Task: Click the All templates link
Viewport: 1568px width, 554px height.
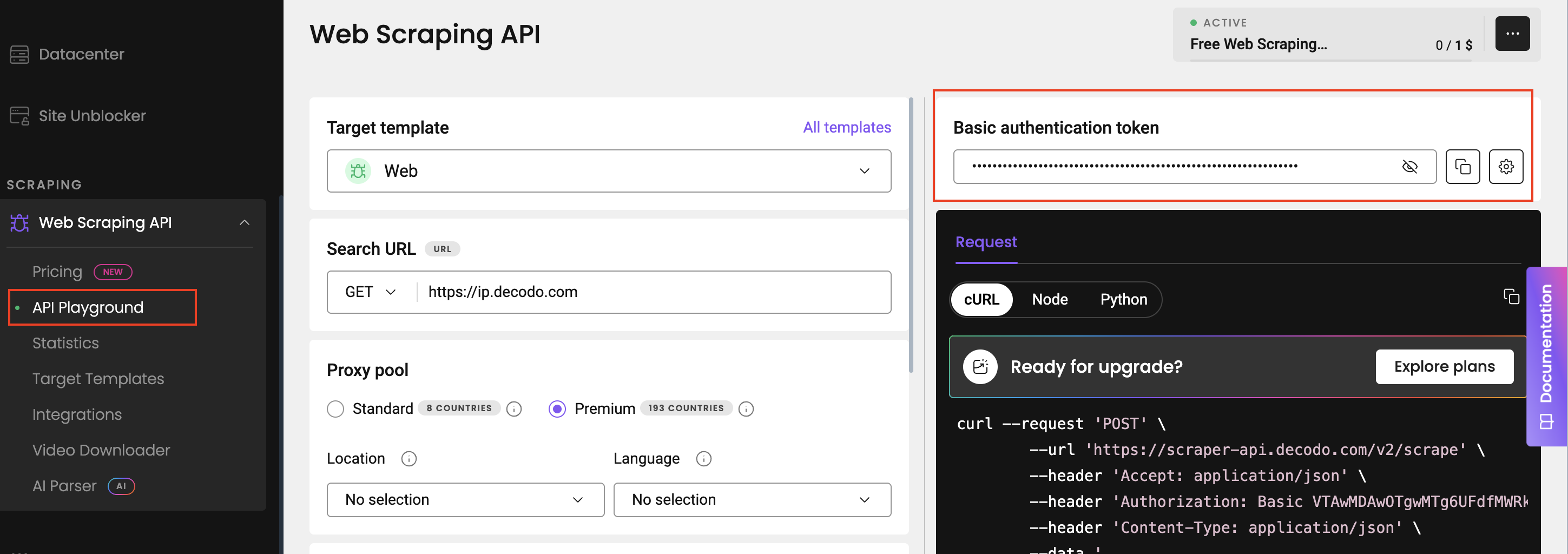Action: (x=847, y=127)
